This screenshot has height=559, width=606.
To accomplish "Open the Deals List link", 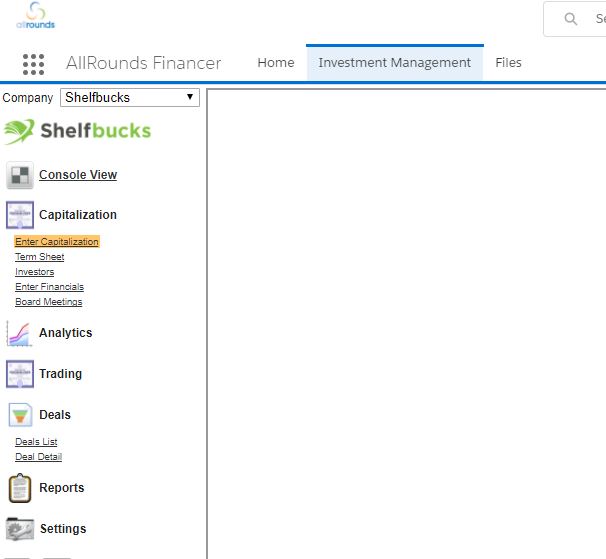I will 36,441.
